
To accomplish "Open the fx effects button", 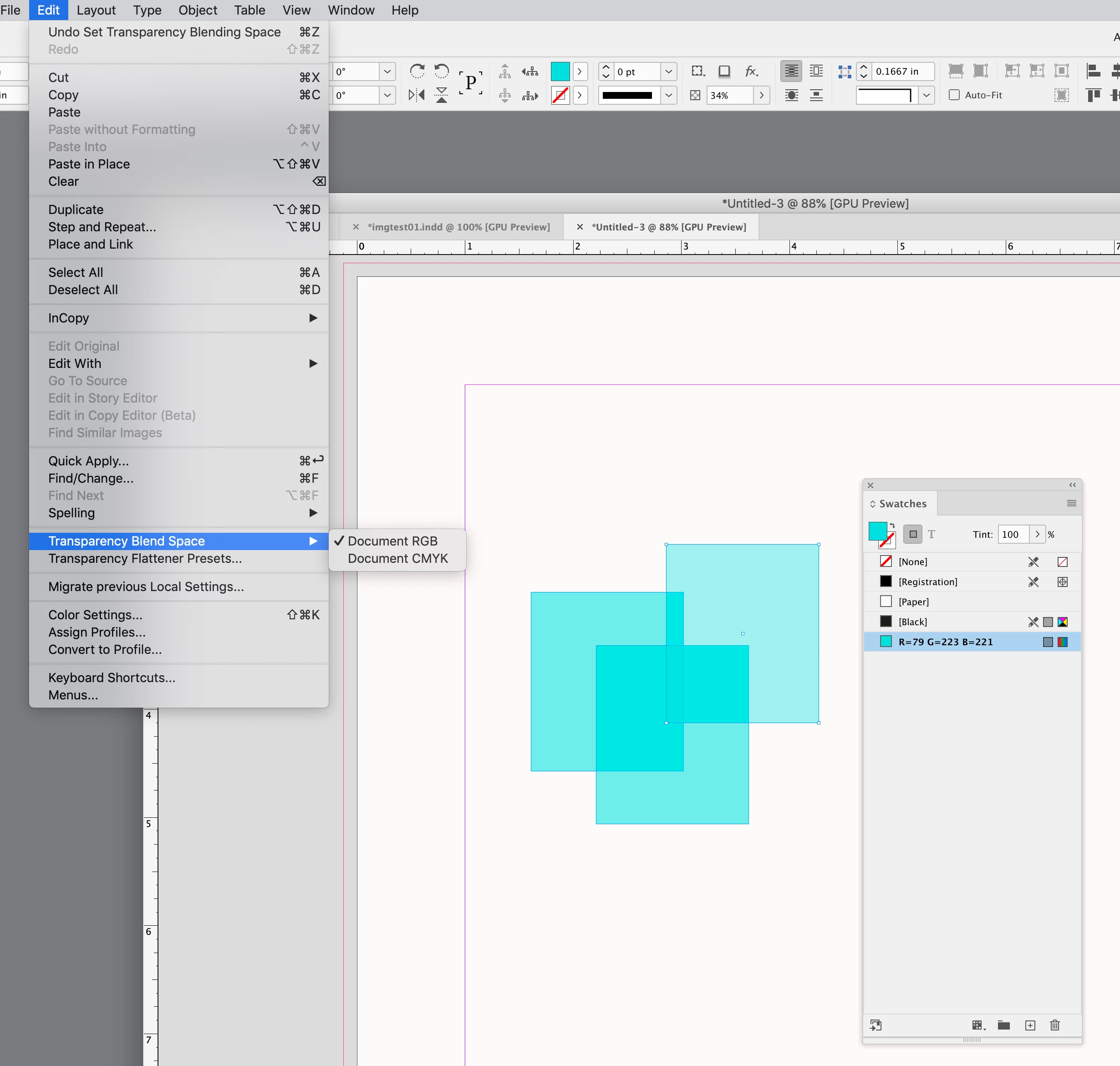I will [751, 71].
